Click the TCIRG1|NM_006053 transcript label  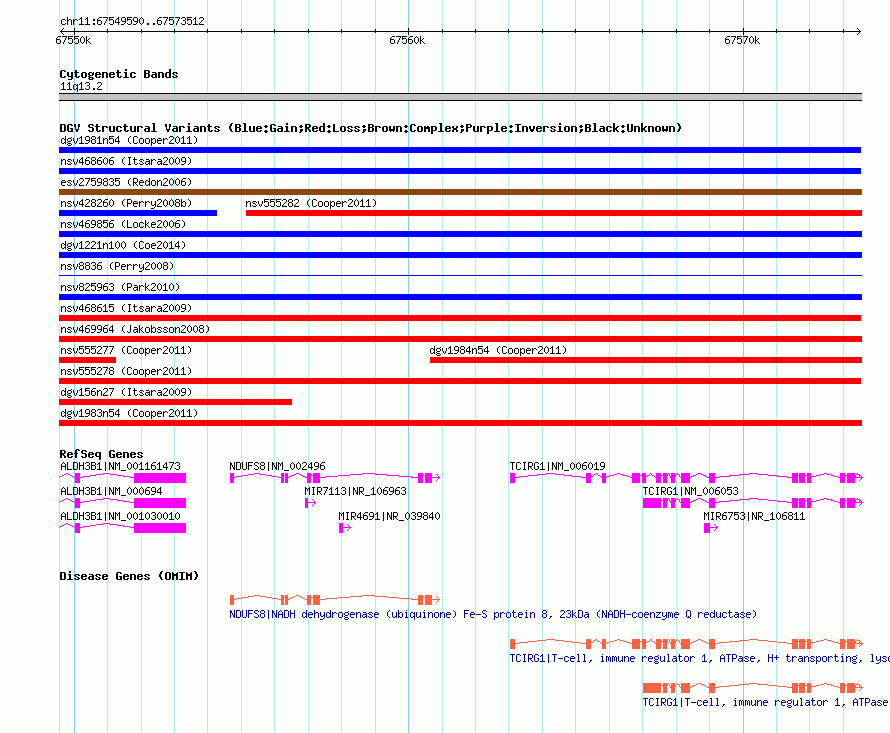pos(690,491)
